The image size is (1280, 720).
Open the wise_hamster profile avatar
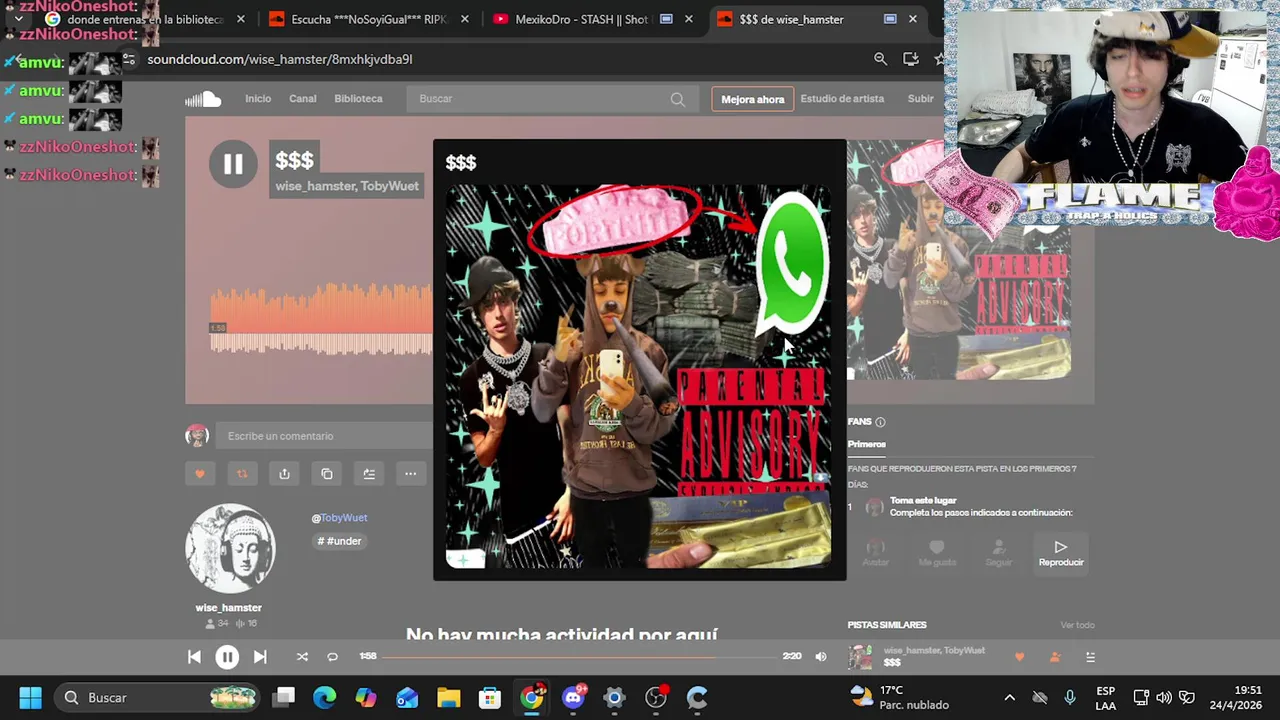(229, 548)
